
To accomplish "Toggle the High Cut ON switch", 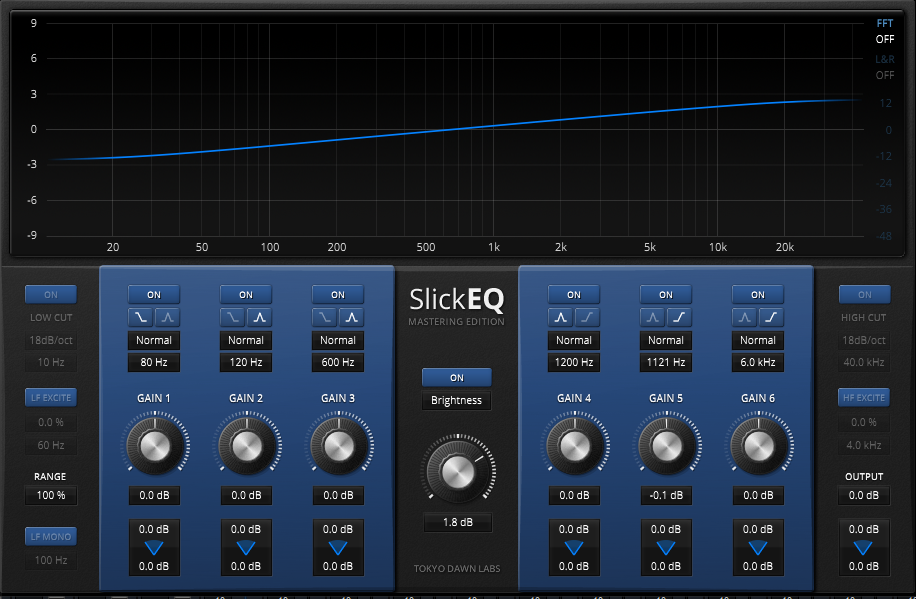I will click(865, 295).
